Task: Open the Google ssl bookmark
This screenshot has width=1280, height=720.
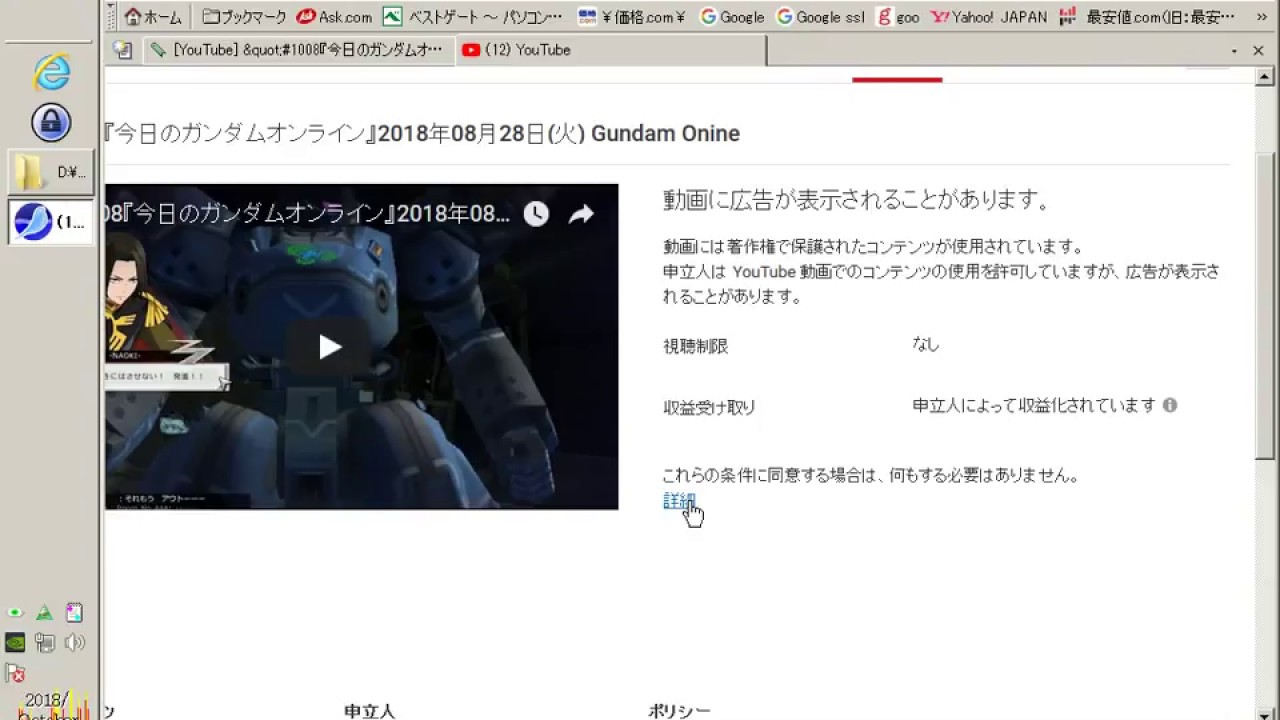Action: click(821, 17)
